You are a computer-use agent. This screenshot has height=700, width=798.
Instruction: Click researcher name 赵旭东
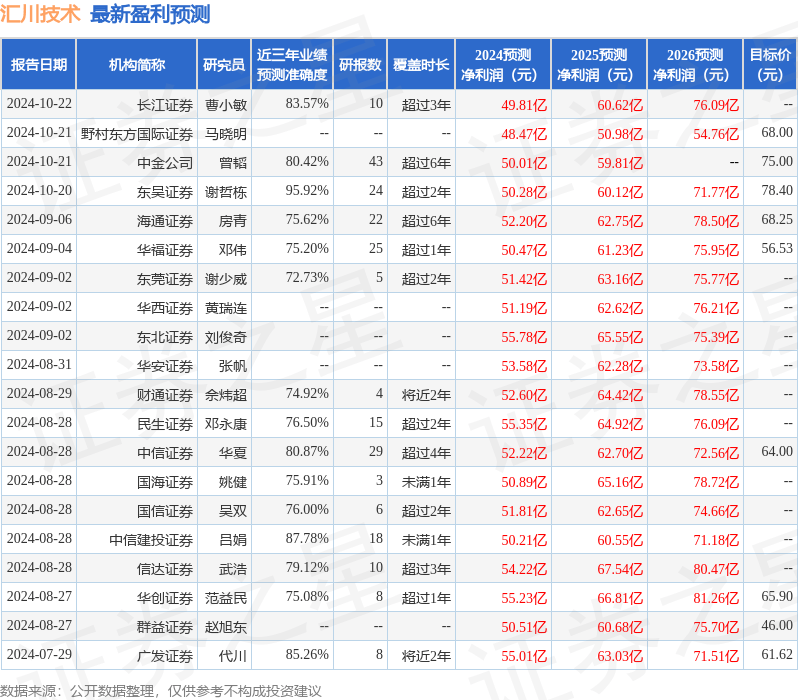pyautogui.click(x=226, y=627)
